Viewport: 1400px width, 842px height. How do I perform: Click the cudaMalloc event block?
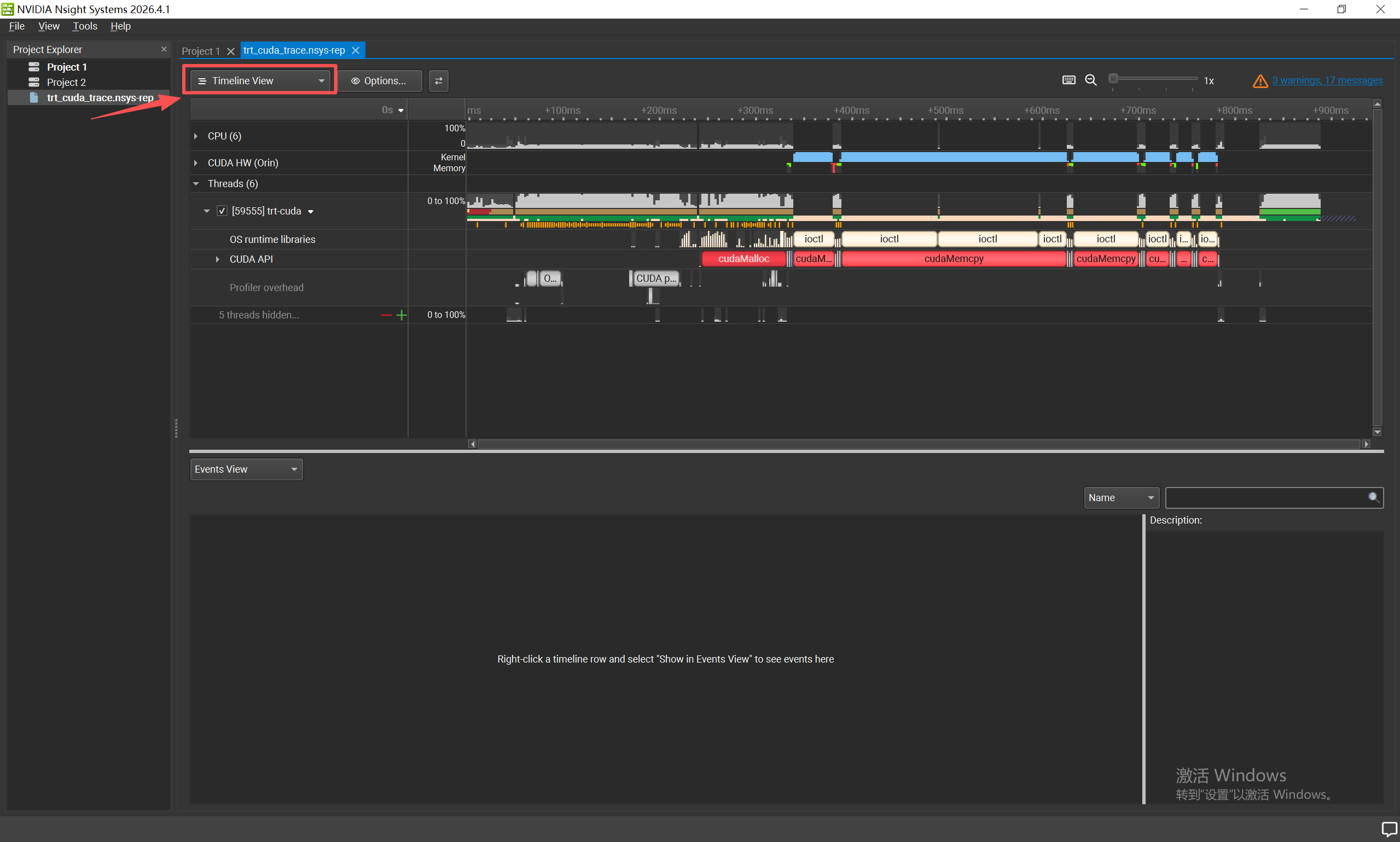[x=743, y=259]
